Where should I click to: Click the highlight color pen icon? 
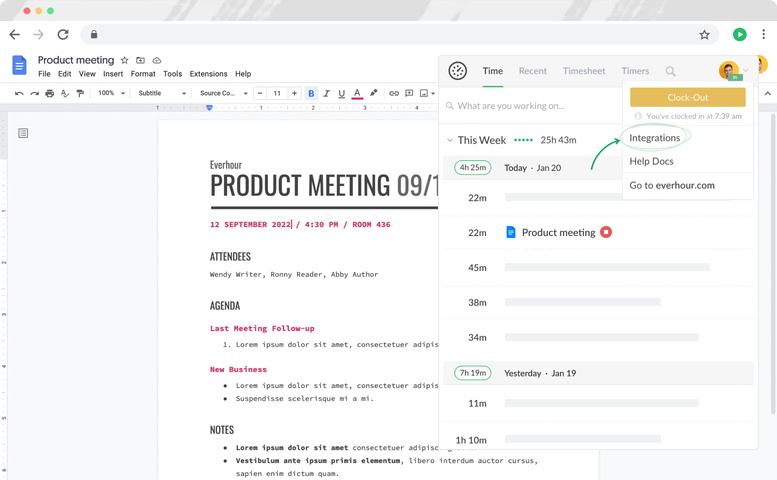point(374,93)
